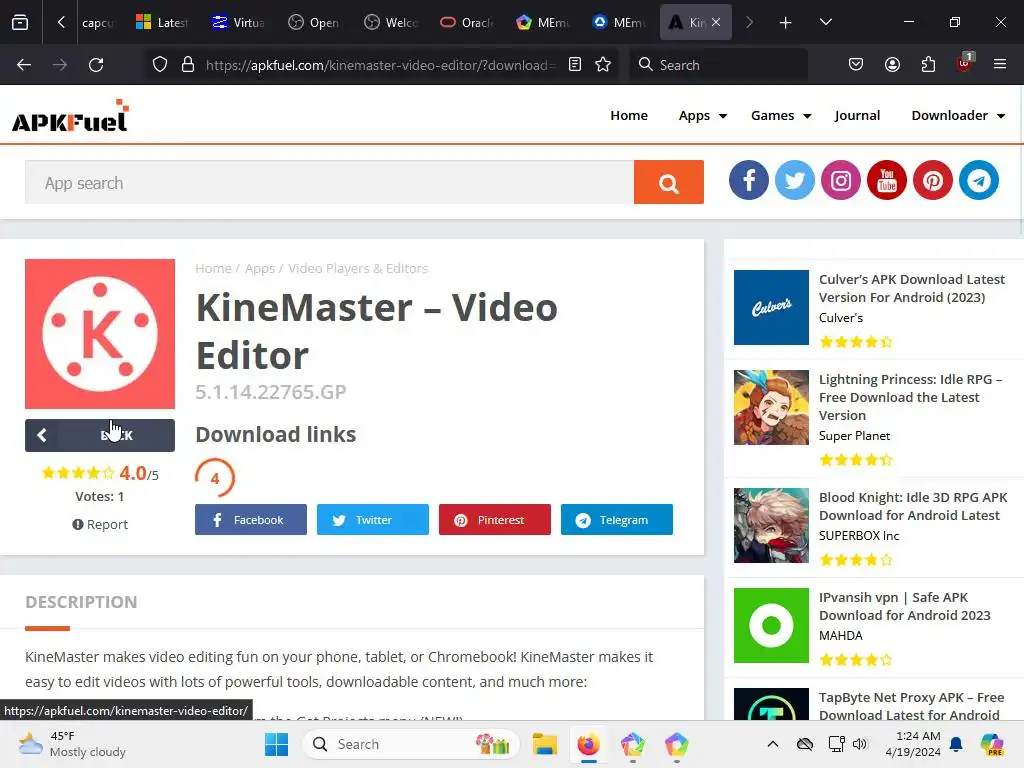Open APKFuel YouTube channel icon

tap(887, 180)
